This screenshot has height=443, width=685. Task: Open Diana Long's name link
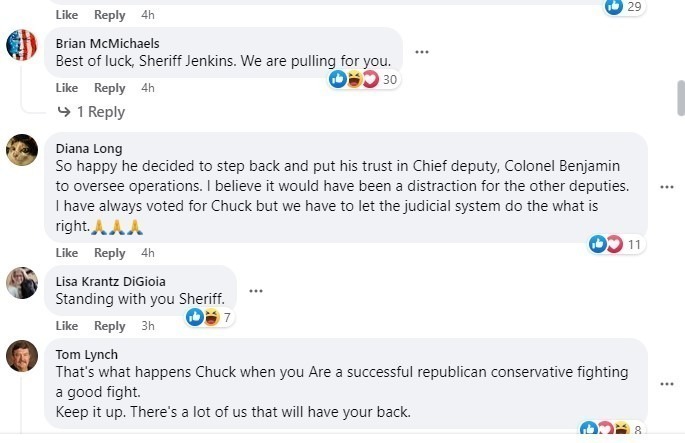pyautogui.click(x=89, y=148)
